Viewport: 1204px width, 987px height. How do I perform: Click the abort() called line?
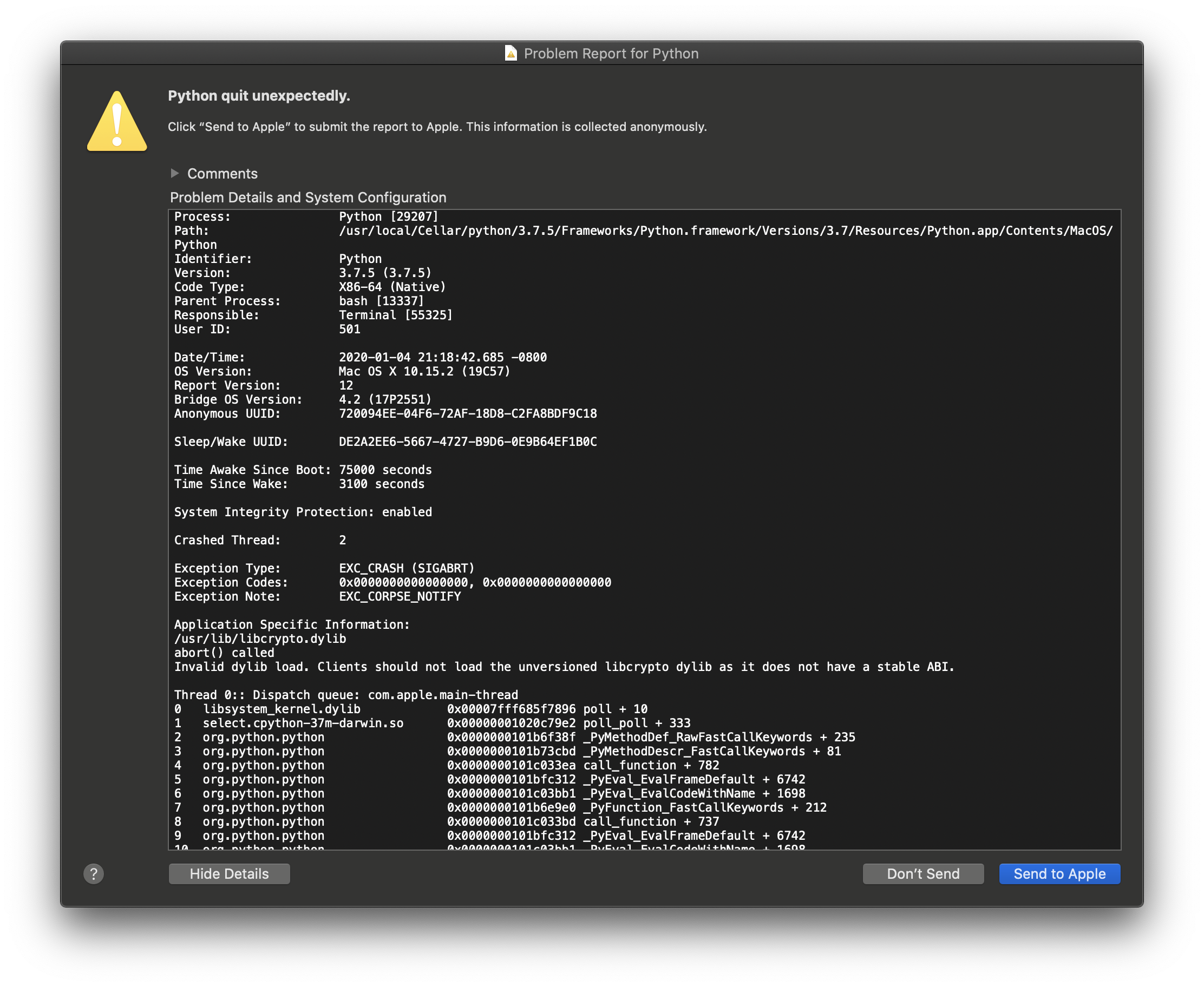(x=224, y=653)
